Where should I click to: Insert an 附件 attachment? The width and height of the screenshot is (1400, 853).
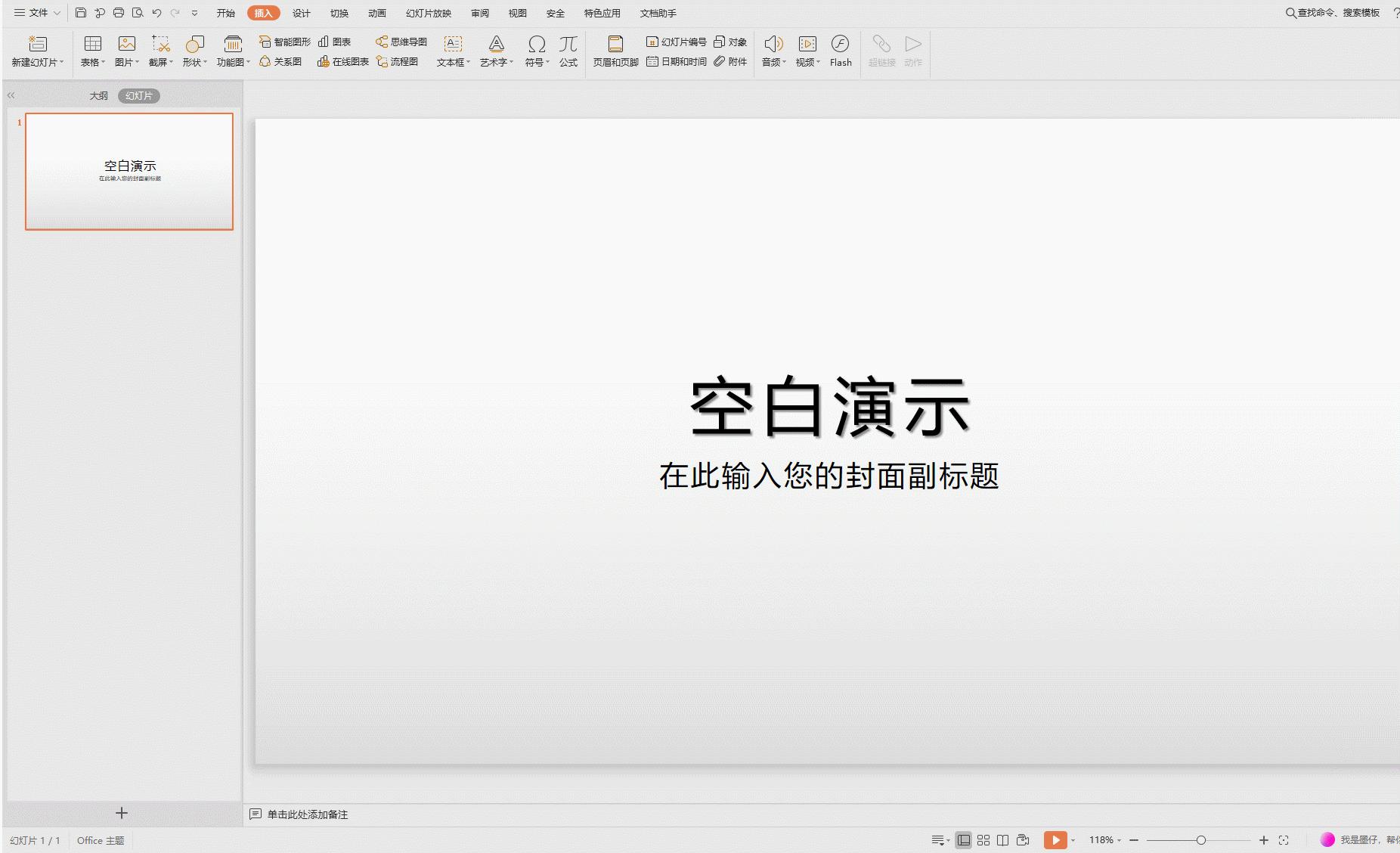pos(730,61)
